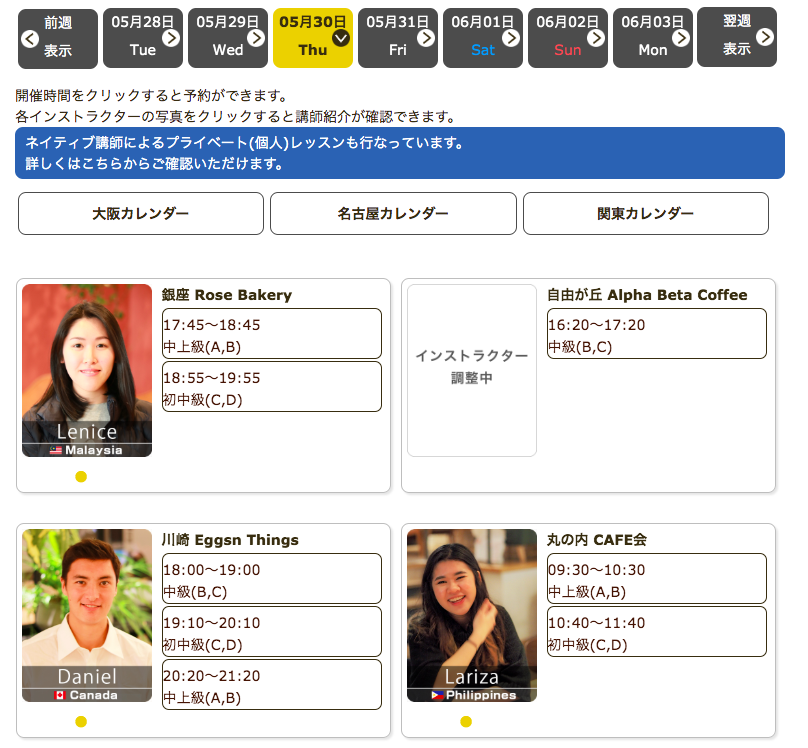Click the down chevron on 05月30日 Thu
808x748 pixels.
click(x=341, y=38)
